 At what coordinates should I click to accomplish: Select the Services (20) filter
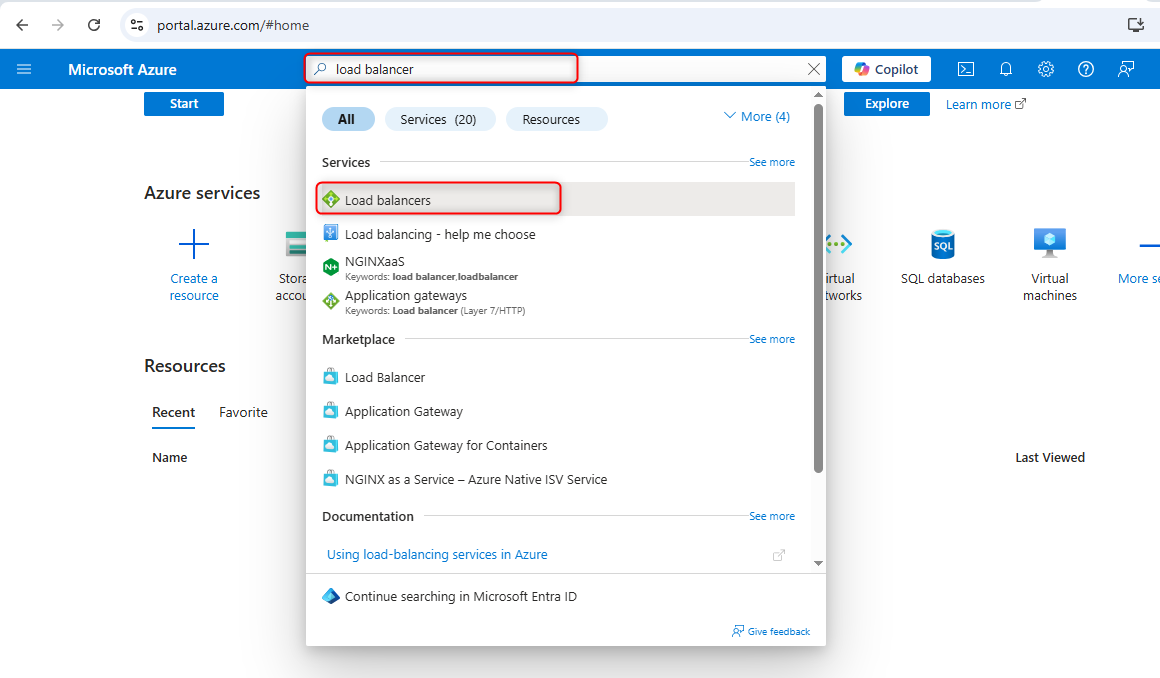[439, 119]
